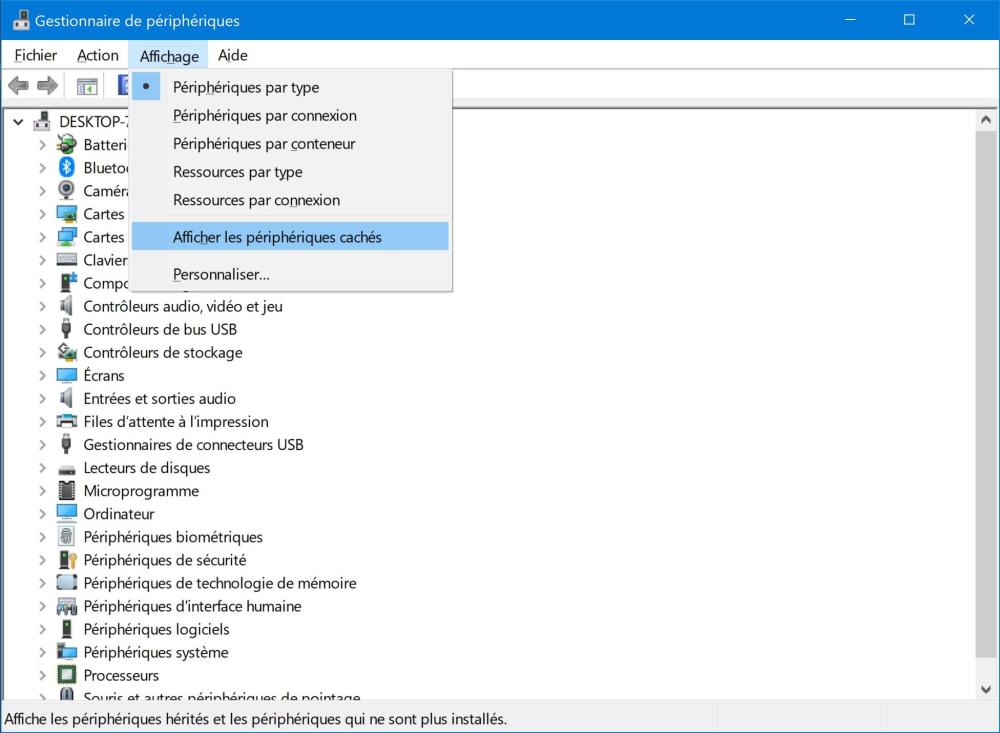Click the printer icon for Files d'attente à l'impression
Viewport: 1000px width, 733px height.
[66, 421]
